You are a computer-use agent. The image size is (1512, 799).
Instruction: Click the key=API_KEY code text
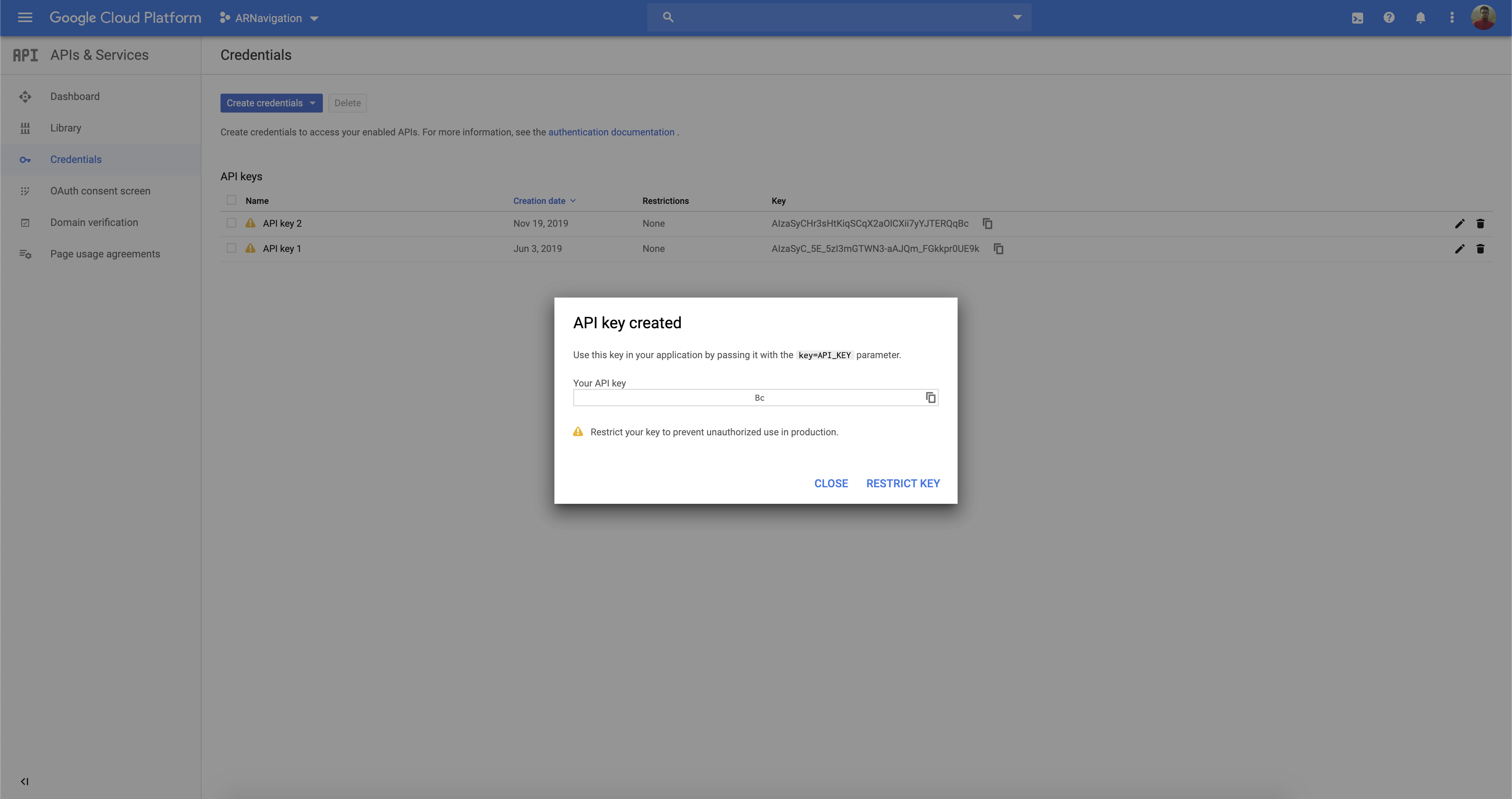(x=825, y=355)
